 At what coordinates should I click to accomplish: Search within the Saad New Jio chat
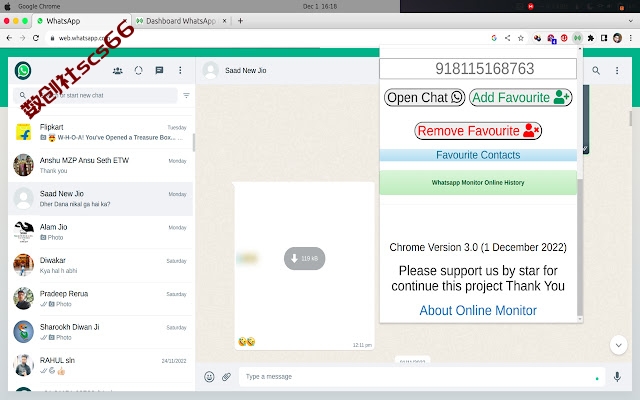pyautogui.click(x=596, y=71)
